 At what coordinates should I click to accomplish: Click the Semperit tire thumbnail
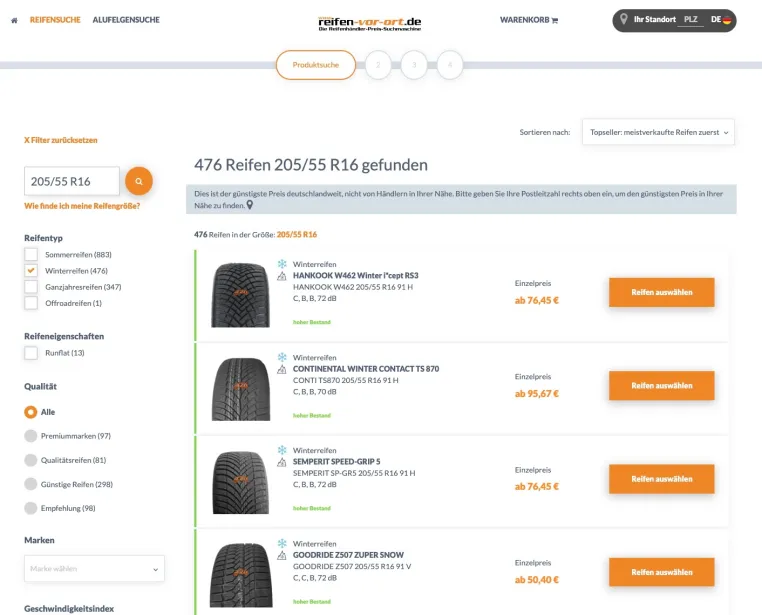coord(241,482)
